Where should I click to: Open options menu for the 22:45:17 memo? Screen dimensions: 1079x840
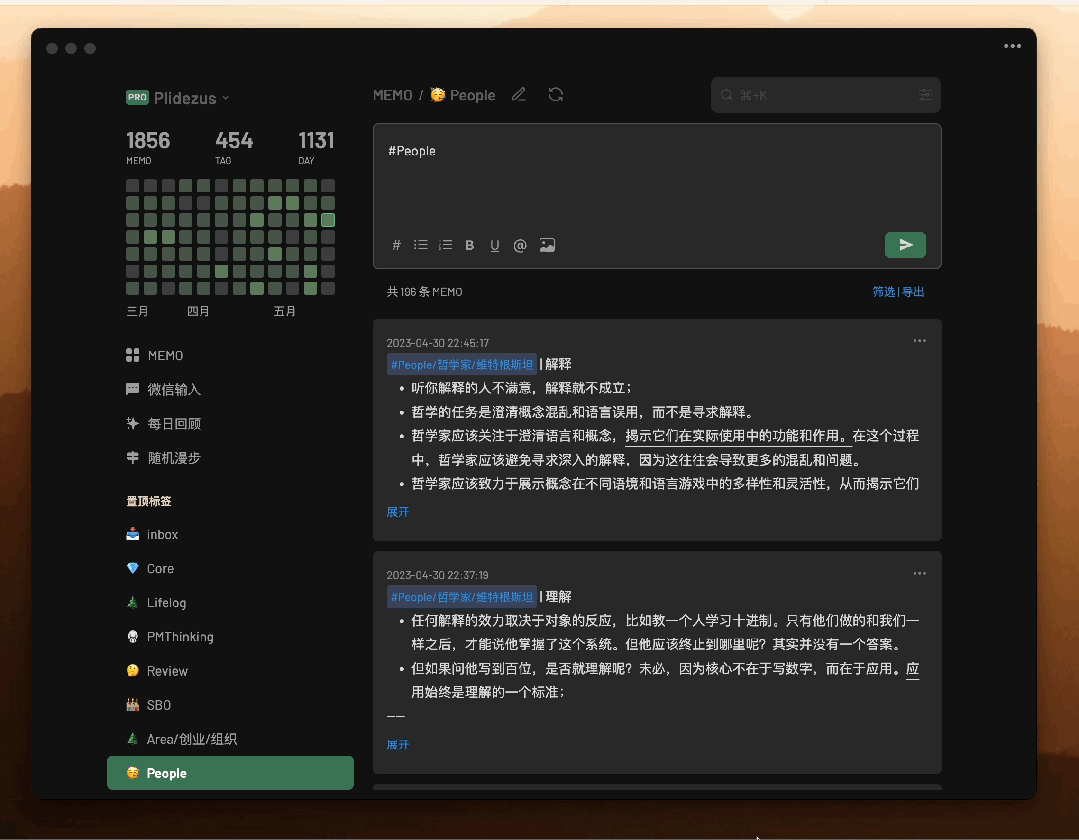tap(919, 341)
